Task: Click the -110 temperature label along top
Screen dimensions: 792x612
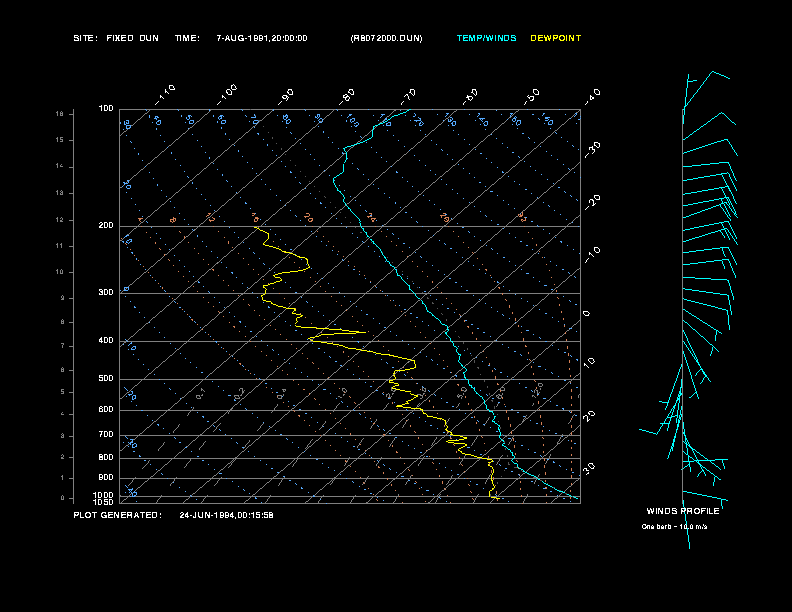Action: pyautogui.click(x=165, y=95)
